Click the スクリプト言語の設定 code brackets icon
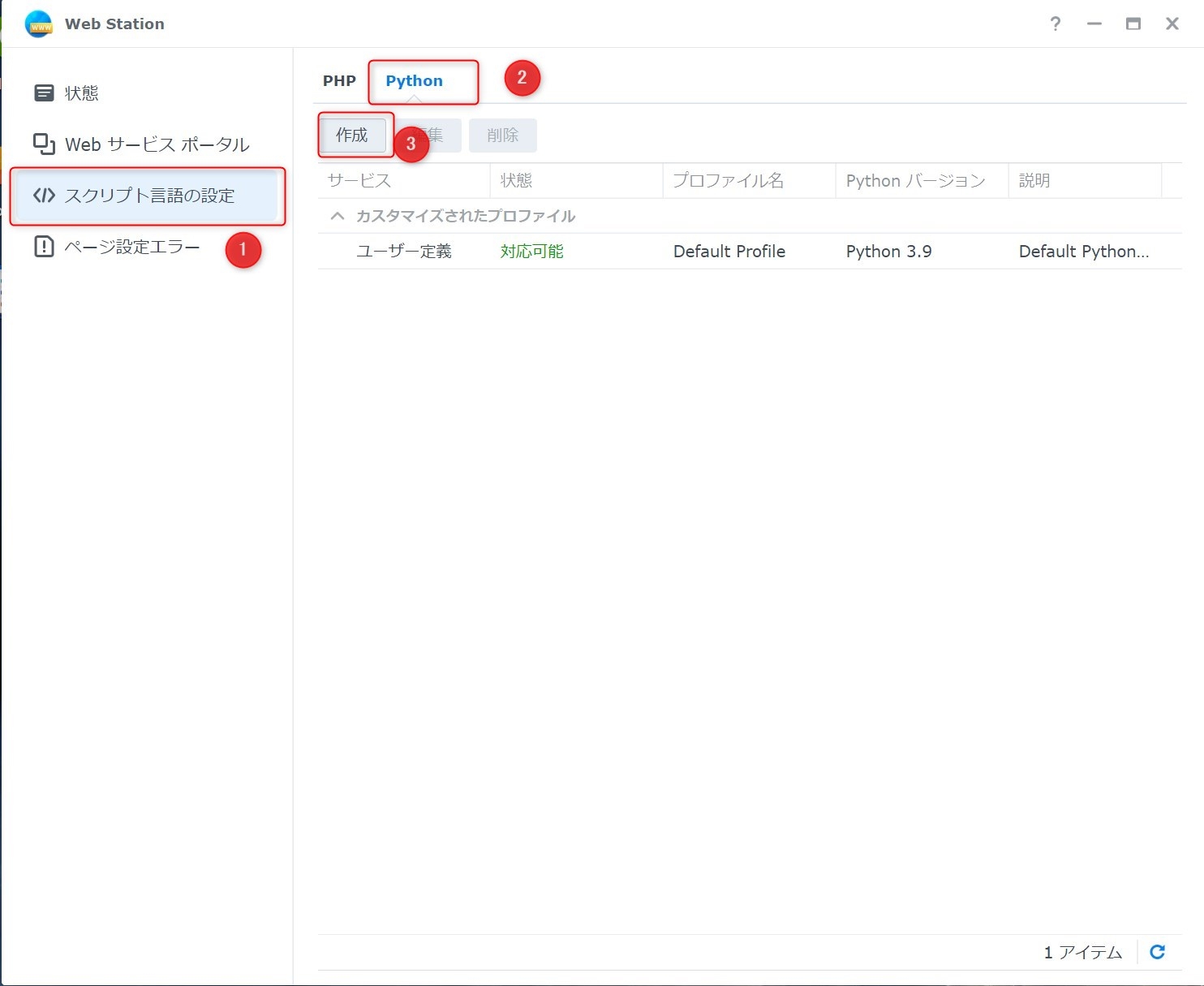The image size is (1204, 986). (x=44, y=196)
